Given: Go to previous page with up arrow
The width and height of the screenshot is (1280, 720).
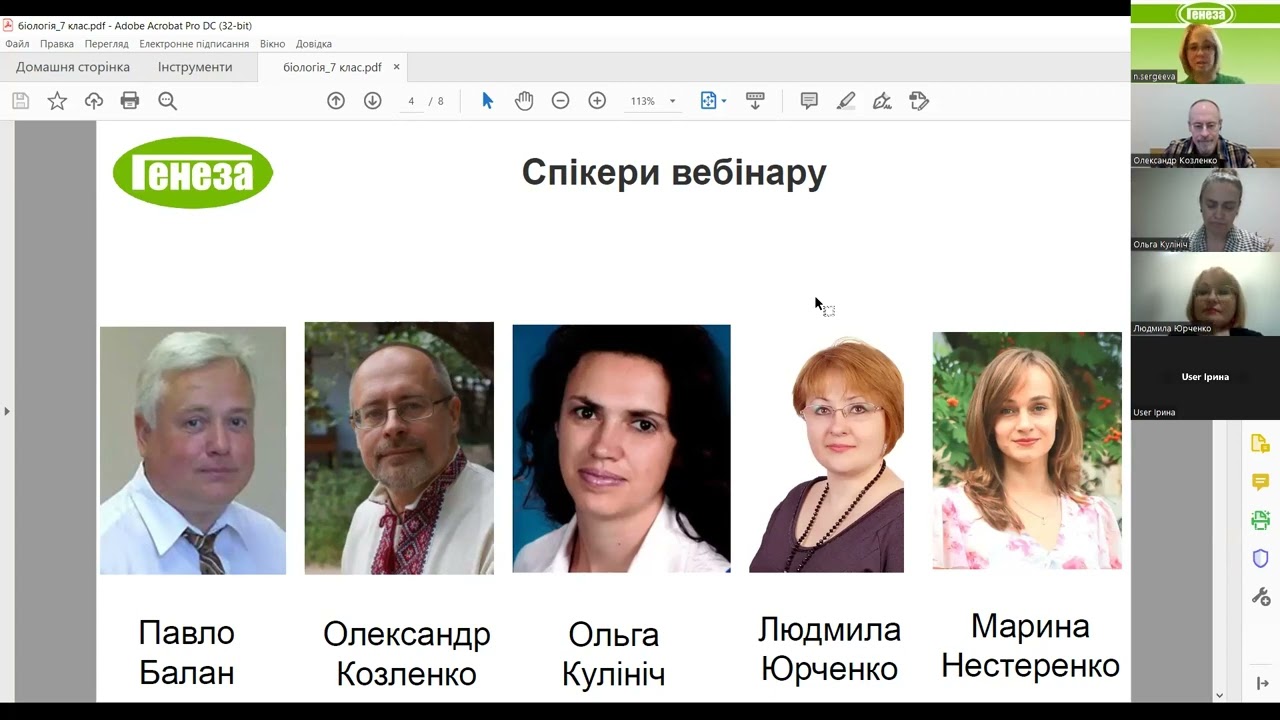Looking at the screenshot, I should 336,101.
